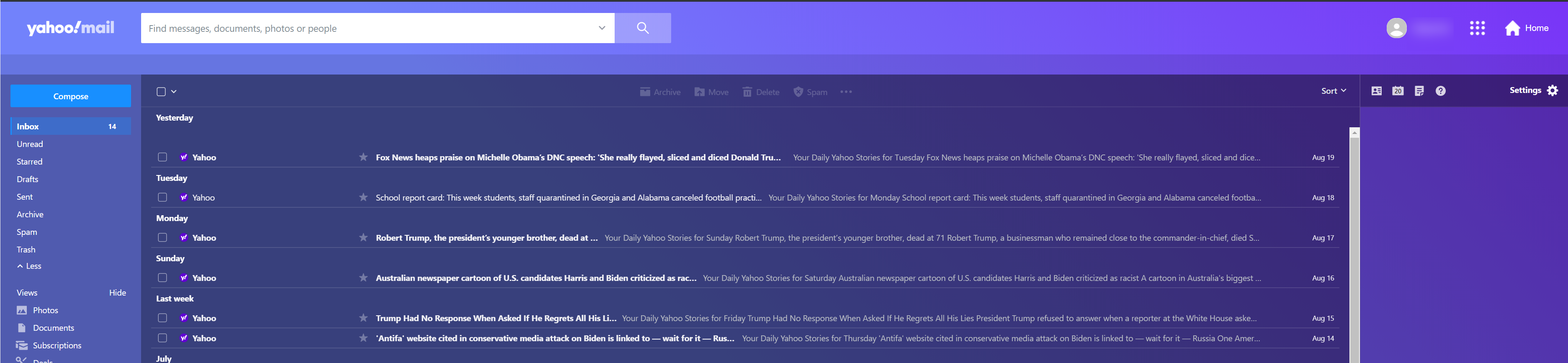Open Settings gear
Viewport: 1568px width, 363px height.
pyautogui.click(x=1552, y=90)
